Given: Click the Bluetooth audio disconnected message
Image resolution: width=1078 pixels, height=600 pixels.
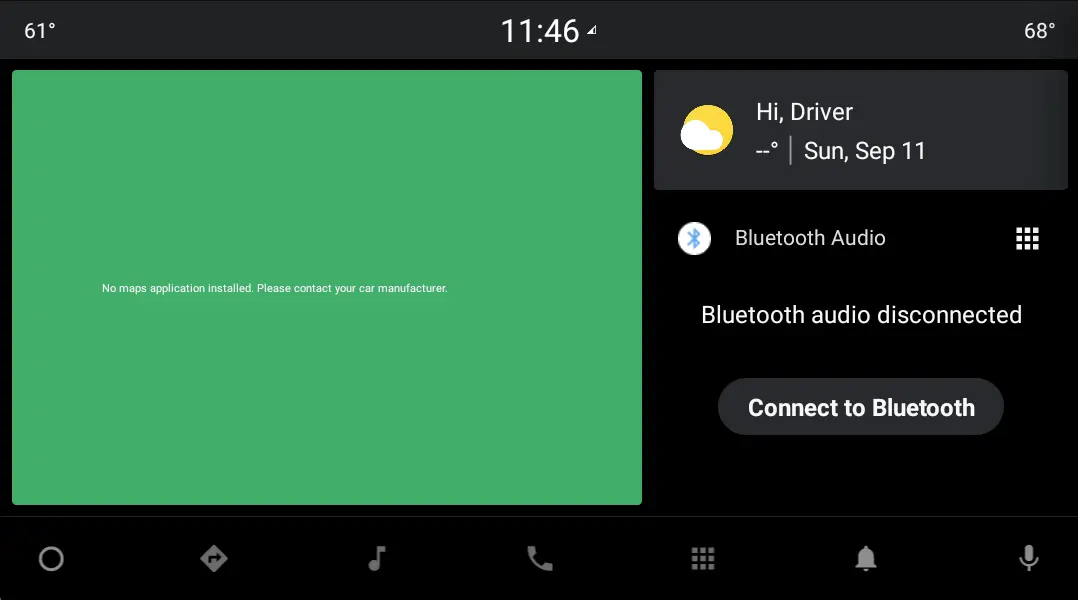Looking at the screenshot, I should pyautogui.click(x=861, y=315).
